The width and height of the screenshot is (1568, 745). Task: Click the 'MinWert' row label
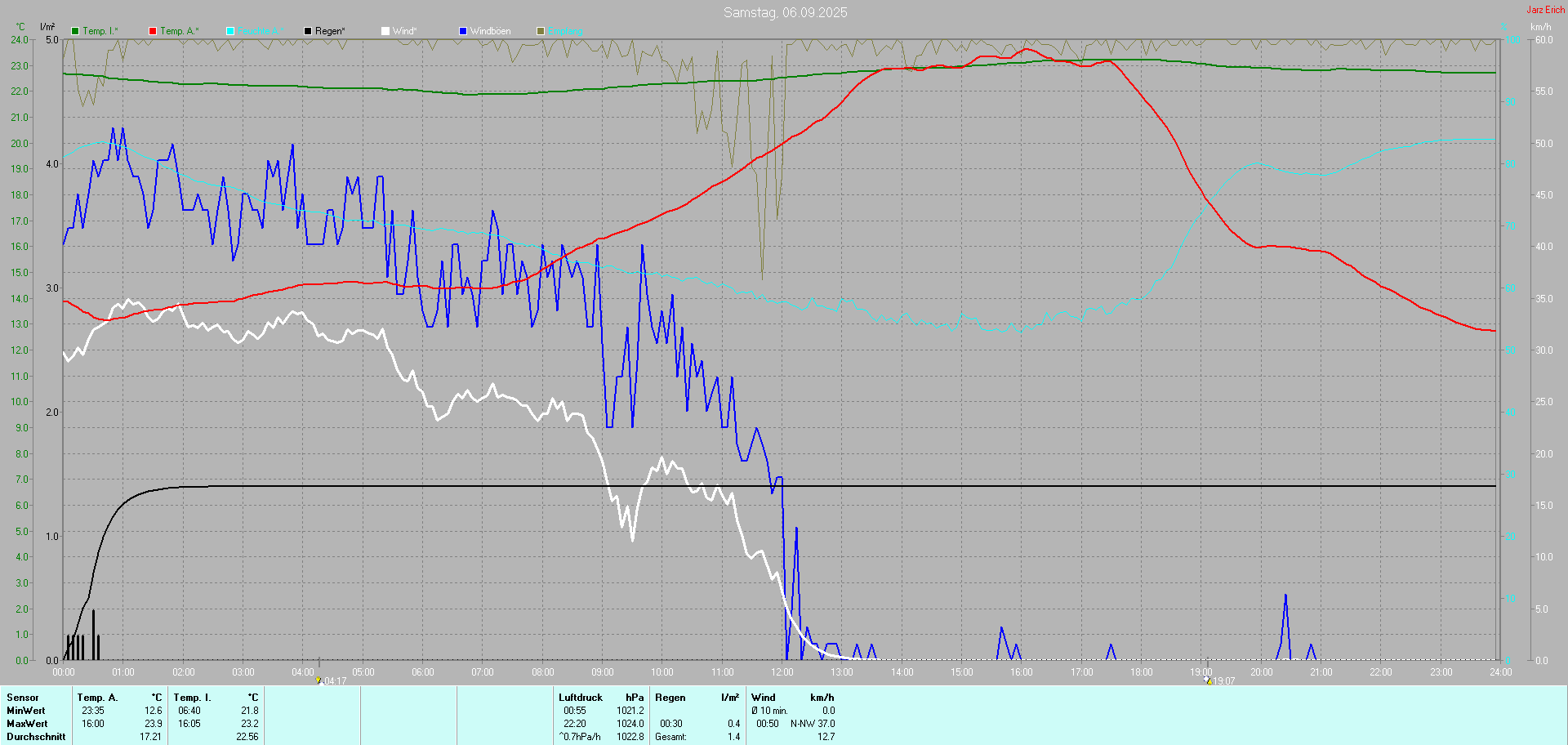26,711
